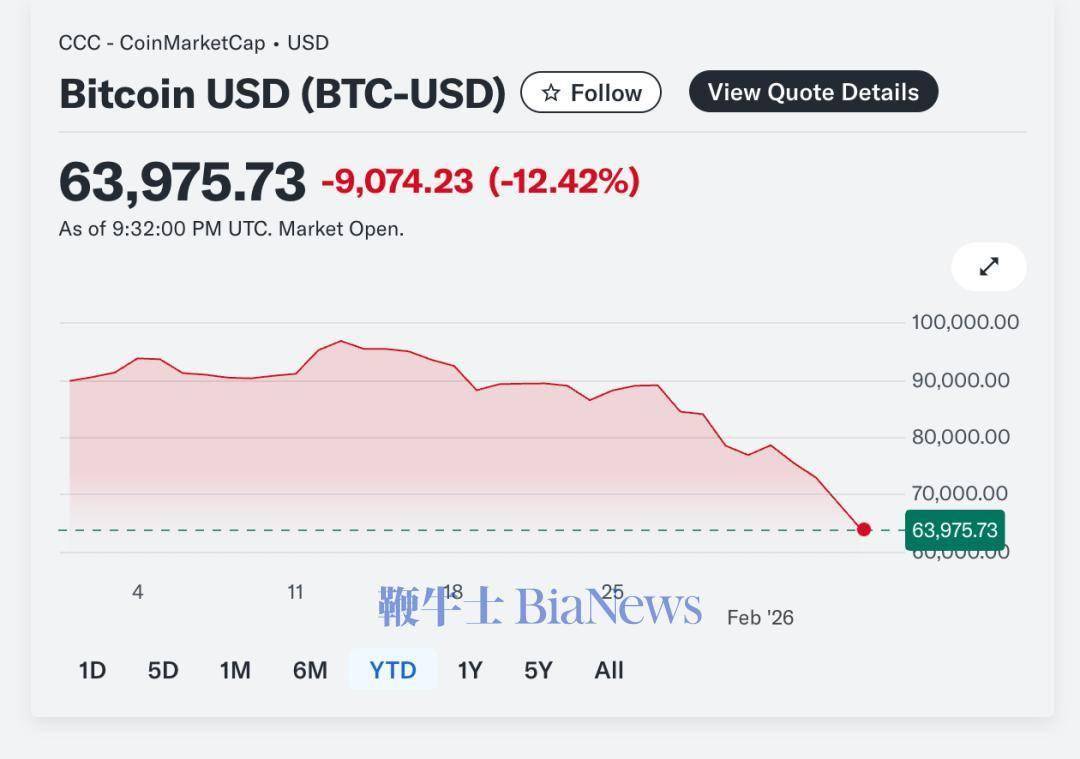
Task: Switch chart to 5Y range
Action: click(538, 670)
